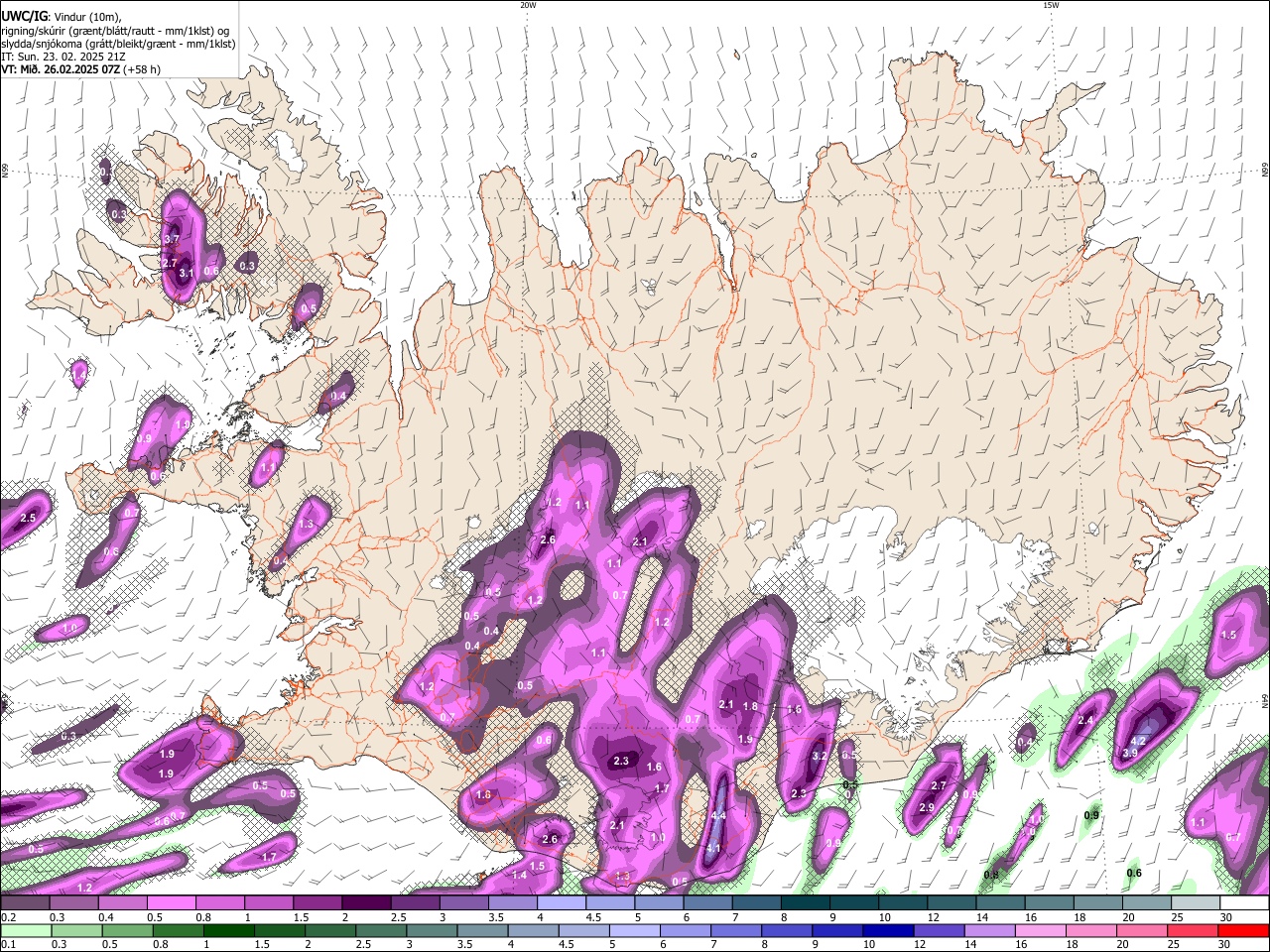This screenshot has height=952, width=1270.
Task: Click the 4.1 value on south coast
Action: [x=712, y=849]
